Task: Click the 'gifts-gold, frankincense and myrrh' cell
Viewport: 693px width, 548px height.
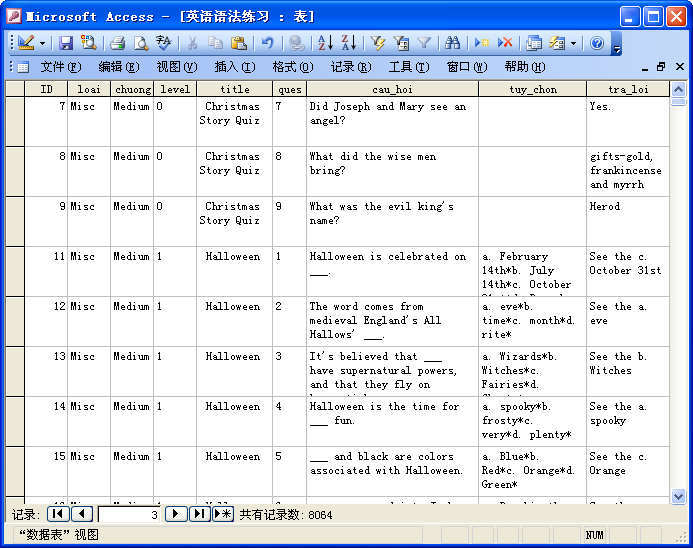Action: pyautogui.click(x=628, y=171)
